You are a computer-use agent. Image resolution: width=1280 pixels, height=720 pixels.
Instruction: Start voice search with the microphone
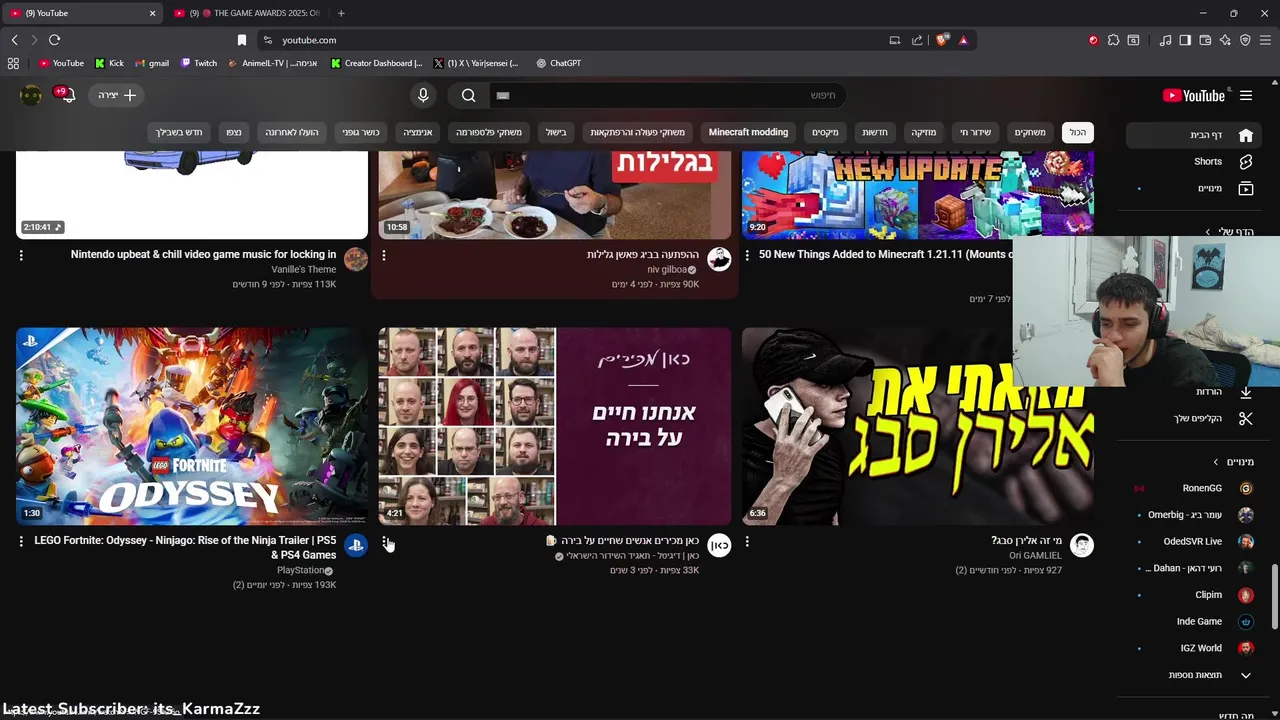pyautogui.click(x=423, y=95)
